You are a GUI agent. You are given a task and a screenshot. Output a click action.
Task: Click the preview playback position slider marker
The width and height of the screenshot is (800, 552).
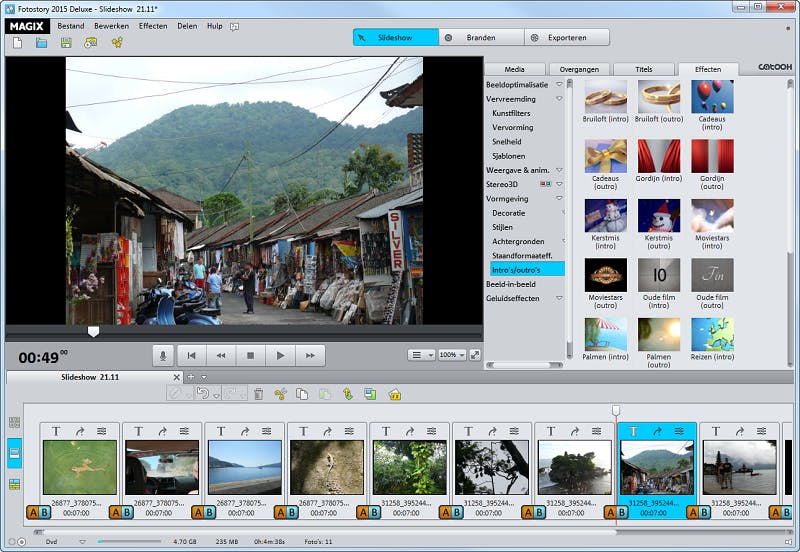coord(93,331)
